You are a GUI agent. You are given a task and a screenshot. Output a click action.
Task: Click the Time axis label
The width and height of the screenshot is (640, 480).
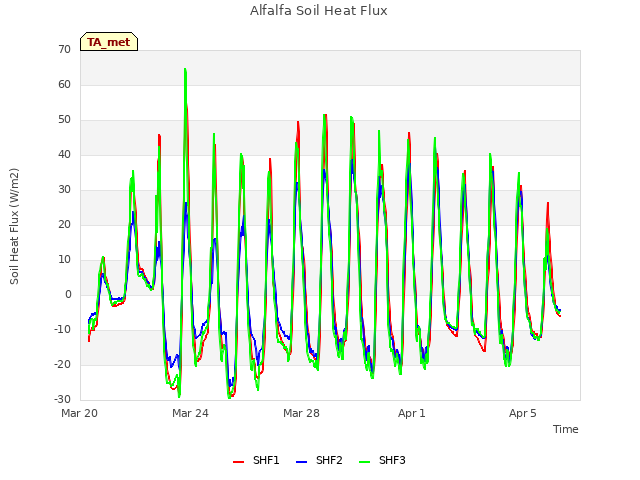(x=566, y=429)
